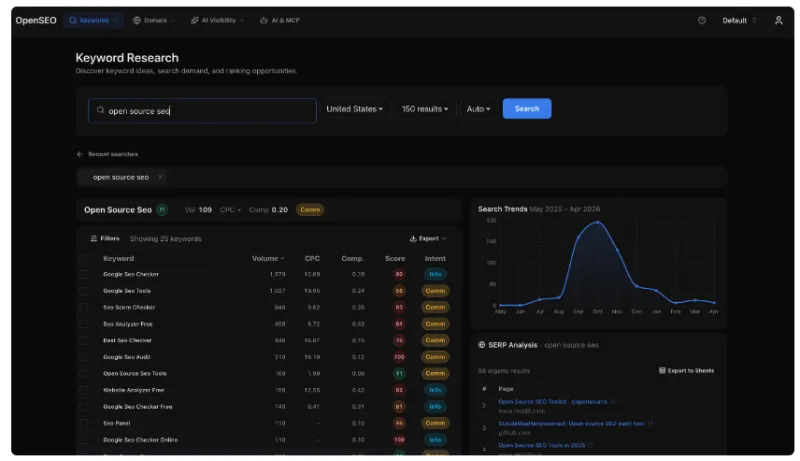Click the back arrow beside Recent searches
This screenshot has width=800, height=461.
pos(80,154)
